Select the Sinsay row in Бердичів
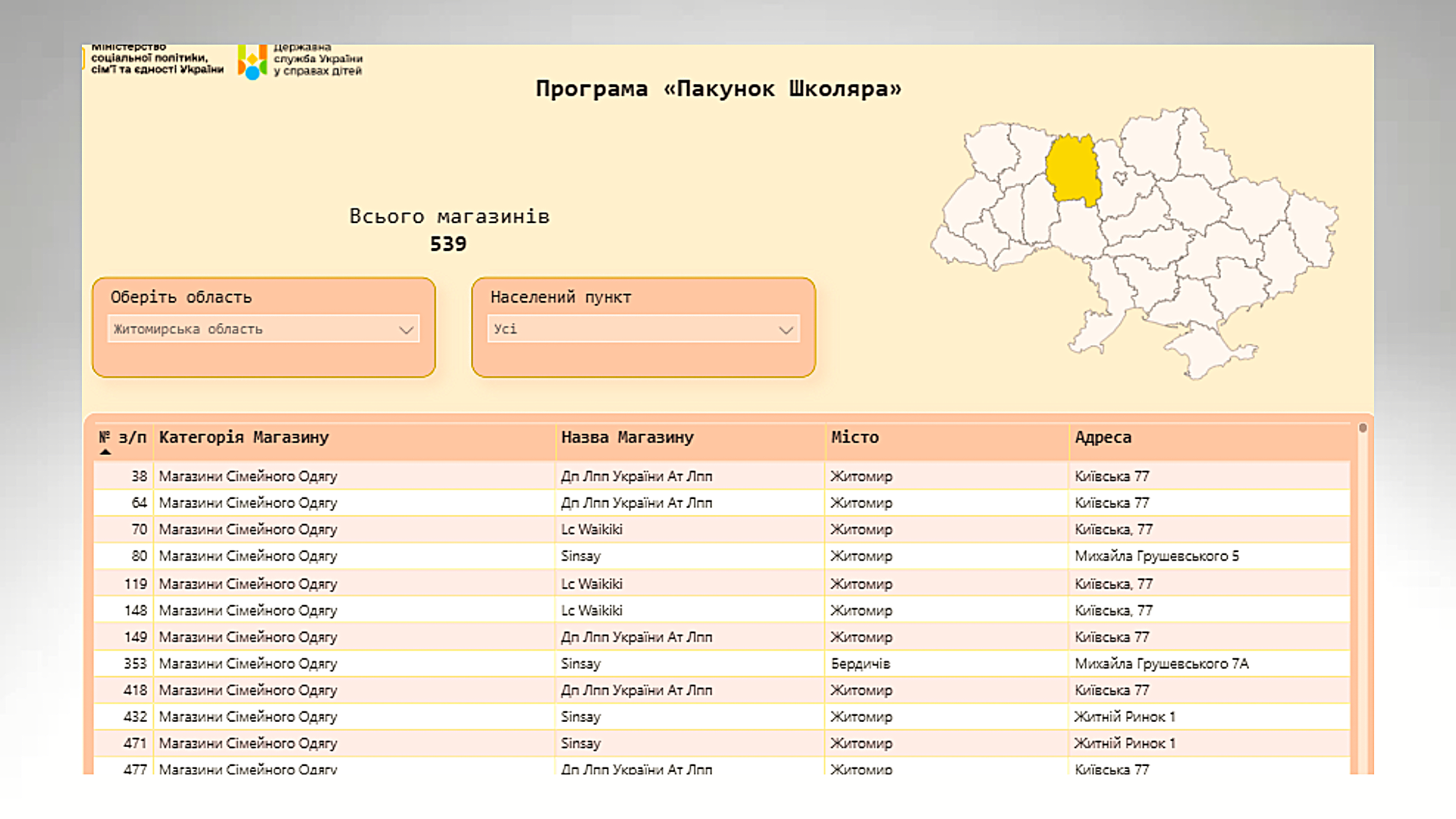Viewport: 1456px width, 819px height. 581,664
